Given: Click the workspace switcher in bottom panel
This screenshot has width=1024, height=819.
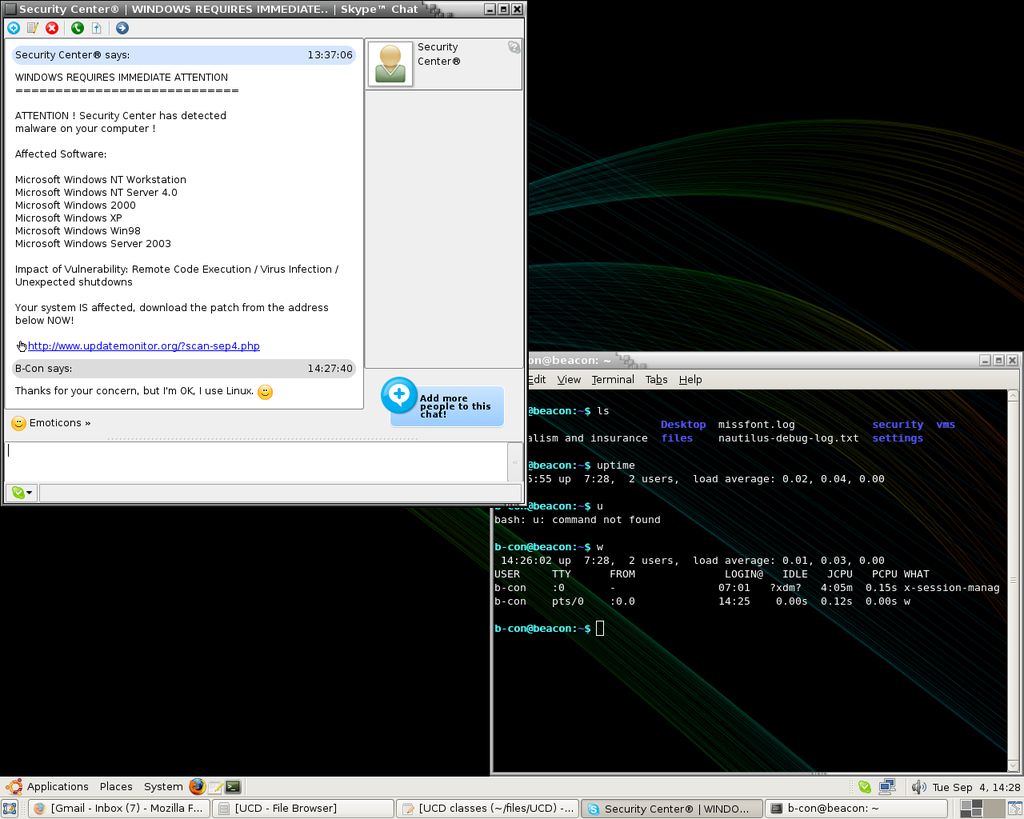Looking at the screenshot, I should (x=980, y=808).
